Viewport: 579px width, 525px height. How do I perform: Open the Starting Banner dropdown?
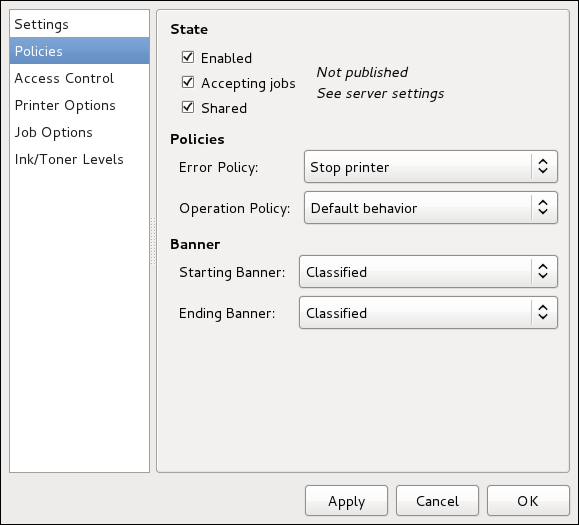(x=428, y=271)
